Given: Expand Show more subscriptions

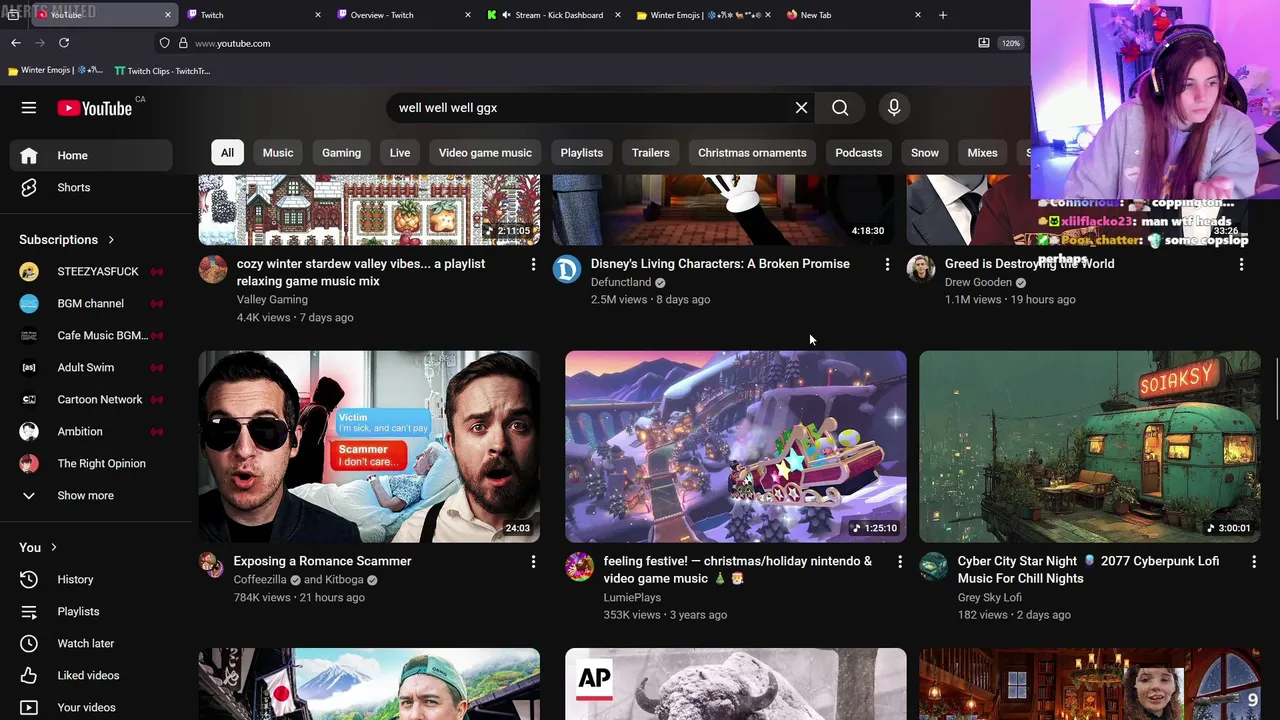Looking at the screenshot, I should [91, 495].
